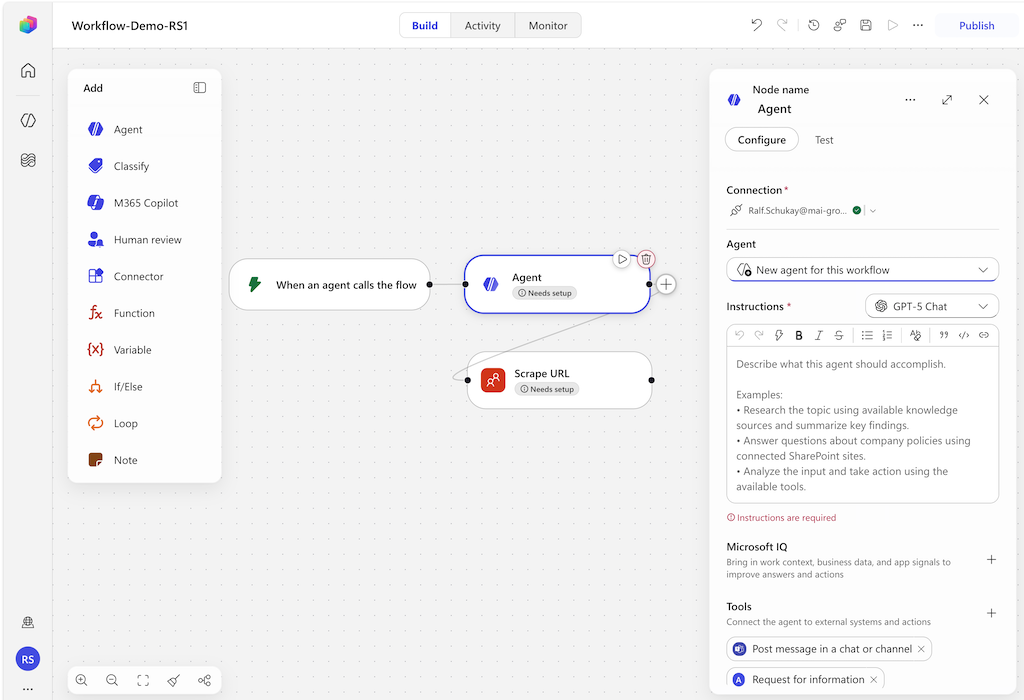
Task: Open the Configure tab in node panel
Action: (761, 140)
